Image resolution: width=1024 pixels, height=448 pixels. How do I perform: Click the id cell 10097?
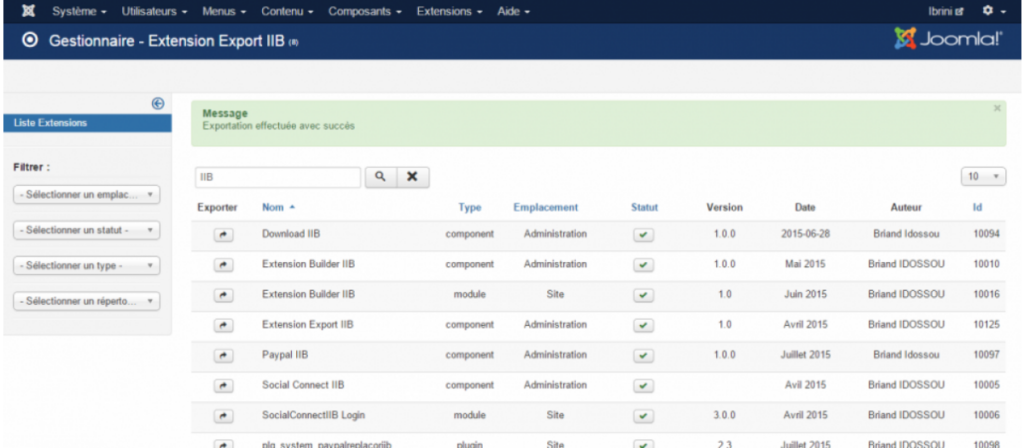point(986,355)
